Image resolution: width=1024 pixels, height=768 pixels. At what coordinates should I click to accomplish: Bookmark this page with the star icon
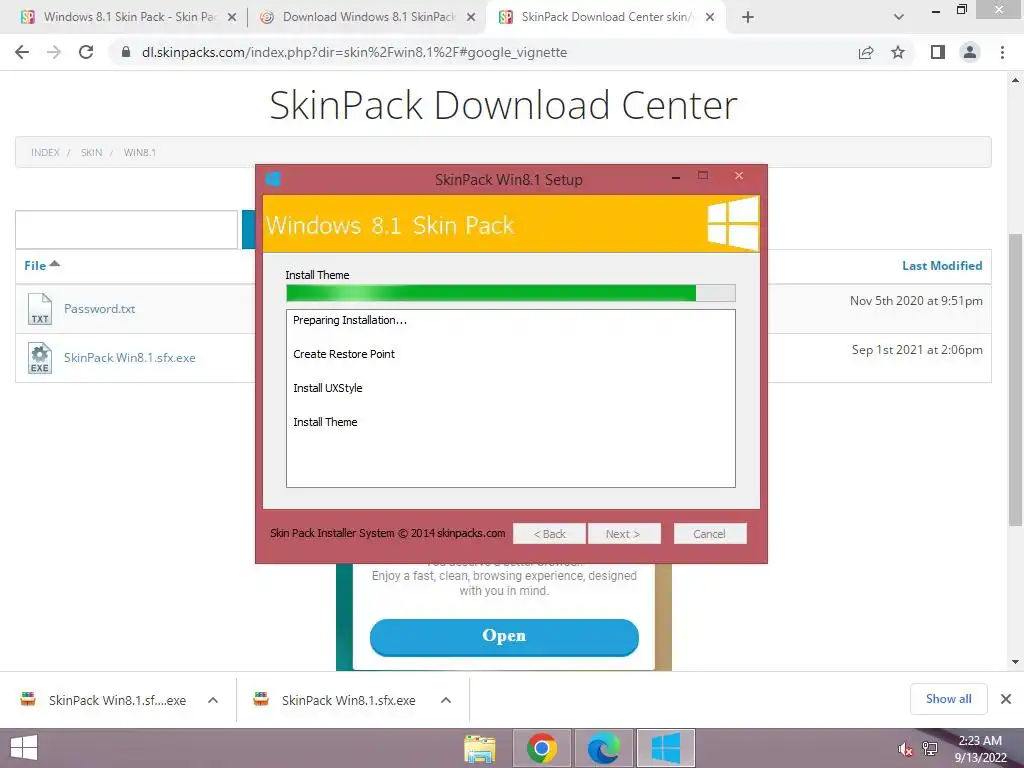pos(898,52)
